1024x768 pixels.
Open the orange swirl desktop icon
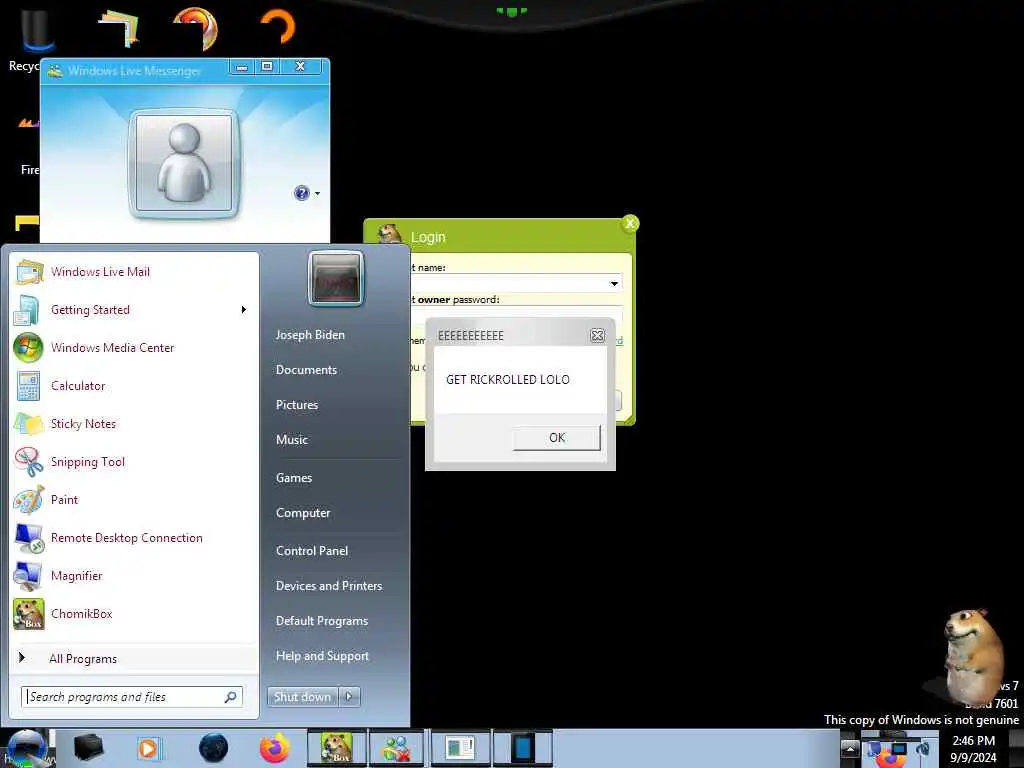(195, 27)
